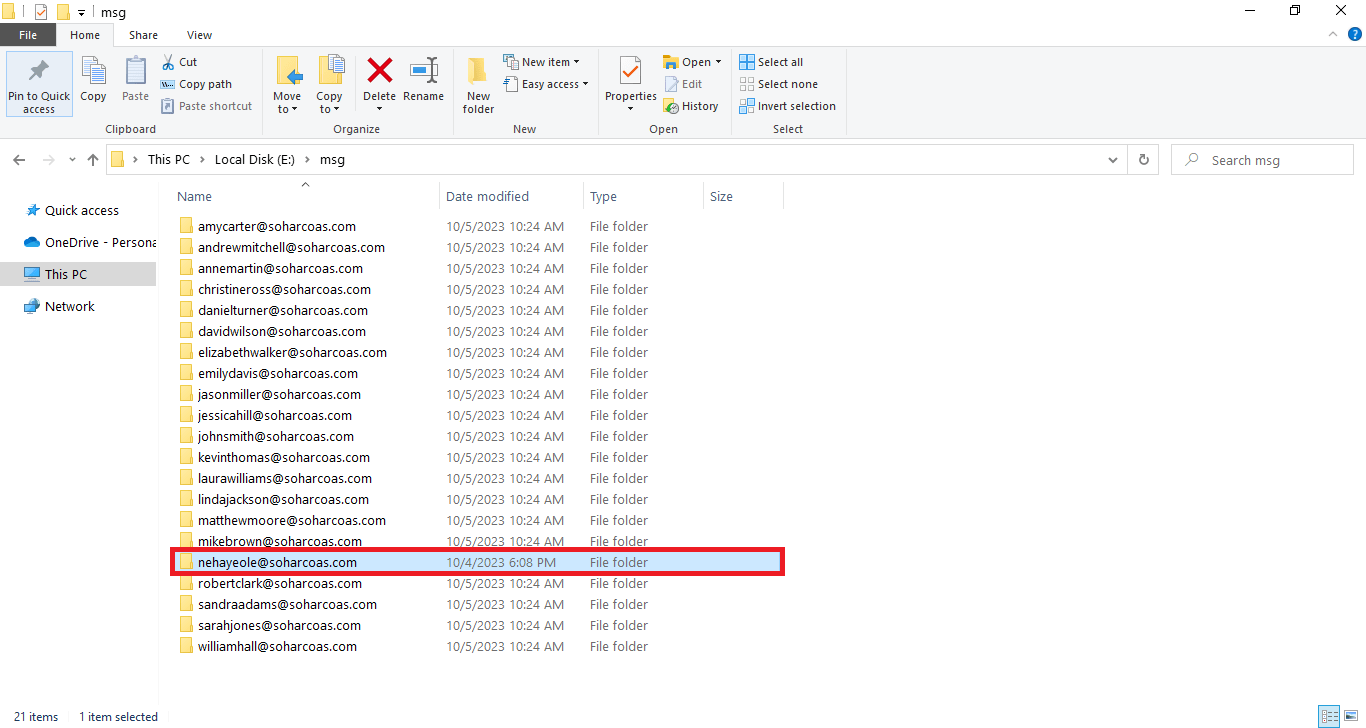This screenshot has width=1366, height=728.
Task: Expand the Easy access dropdown
Action: click(545, 84)
